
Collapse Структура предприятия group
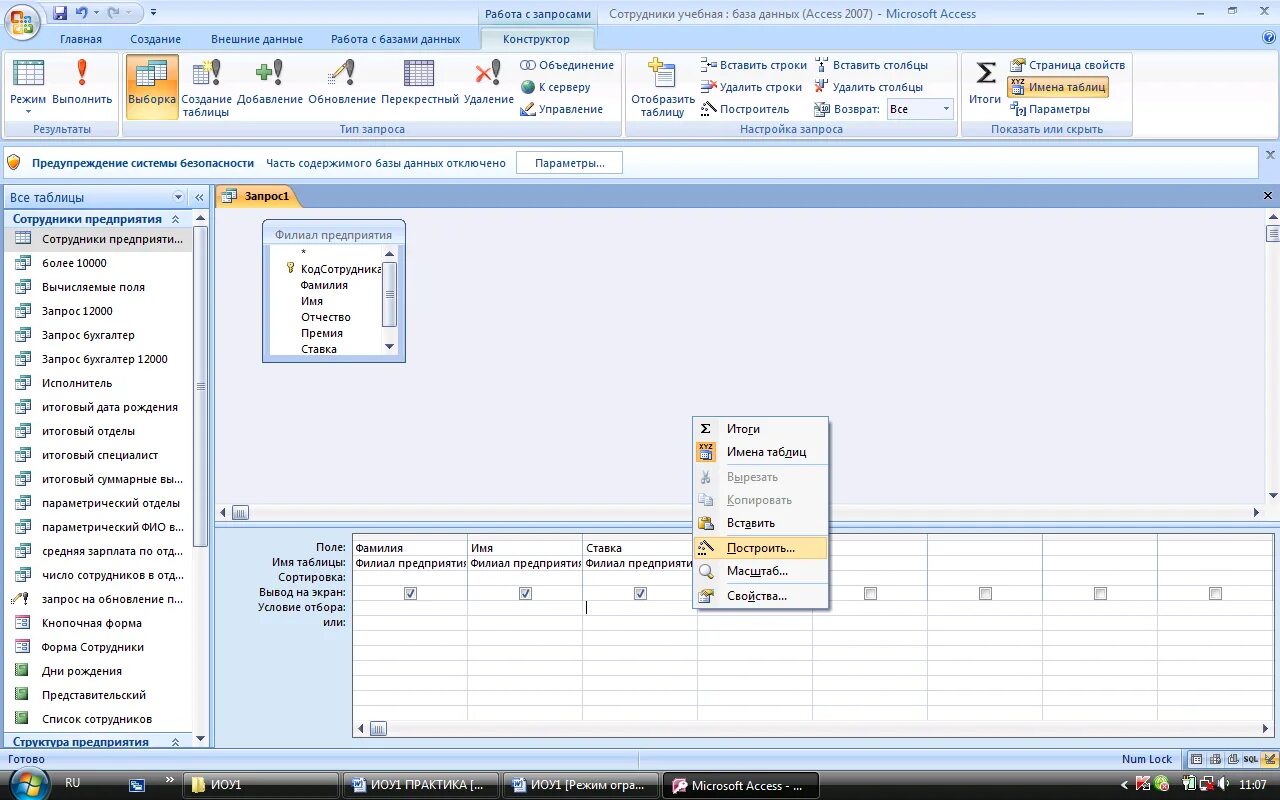176,742
